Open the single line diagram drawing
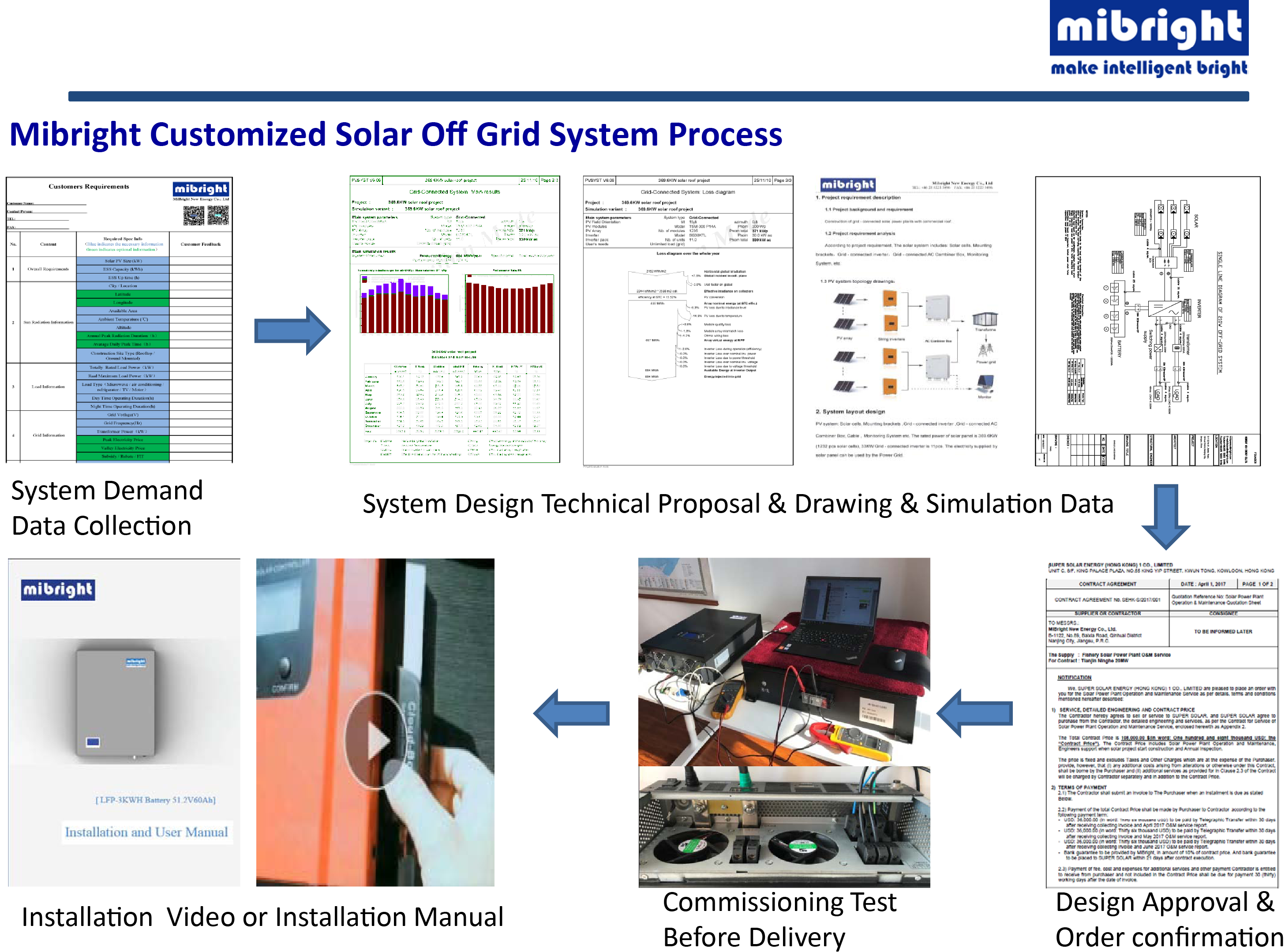This screenshot has height=952, width=1285. 1147,321
